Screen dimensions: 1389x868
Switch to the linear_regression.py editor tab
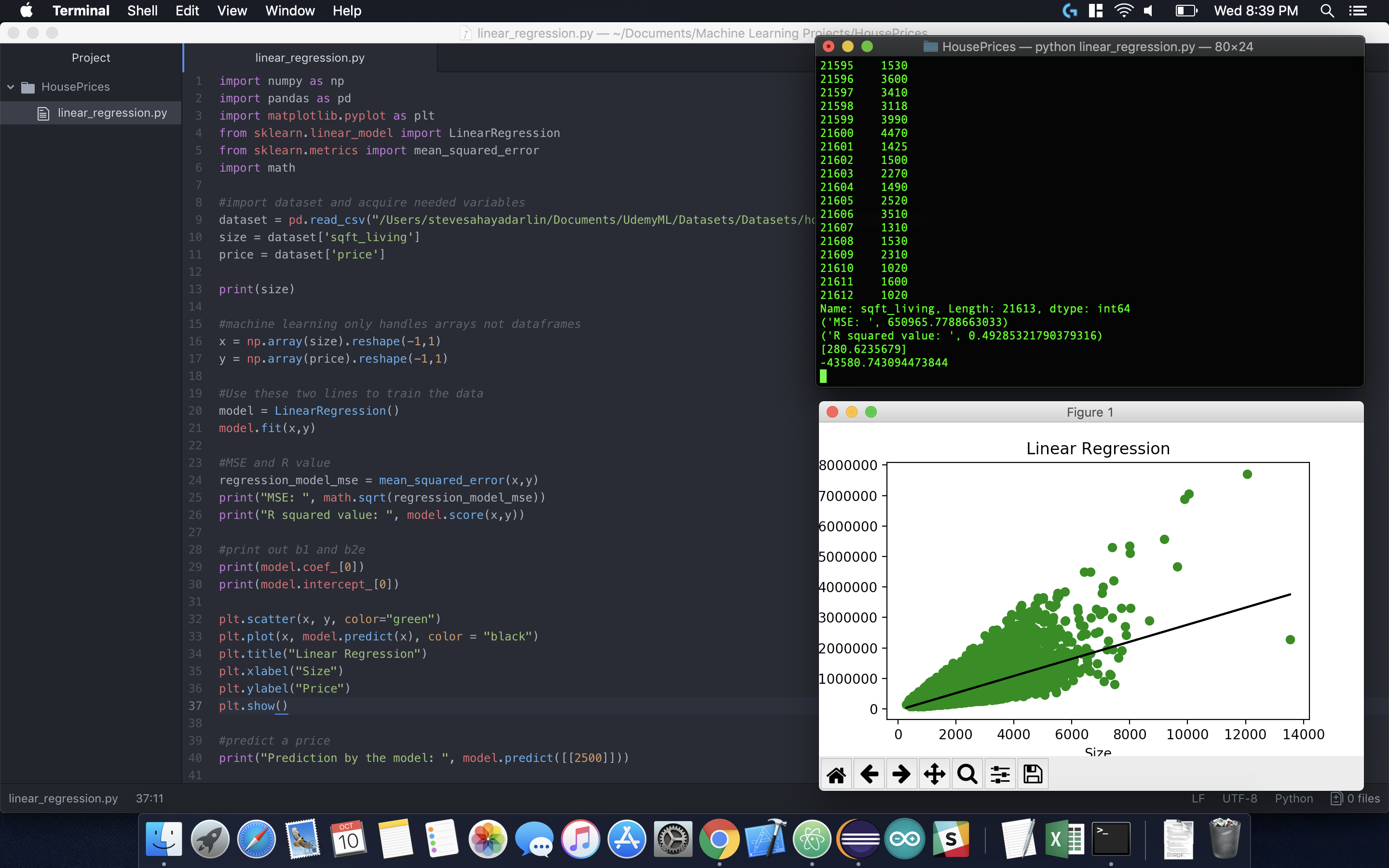pos(310,57)
